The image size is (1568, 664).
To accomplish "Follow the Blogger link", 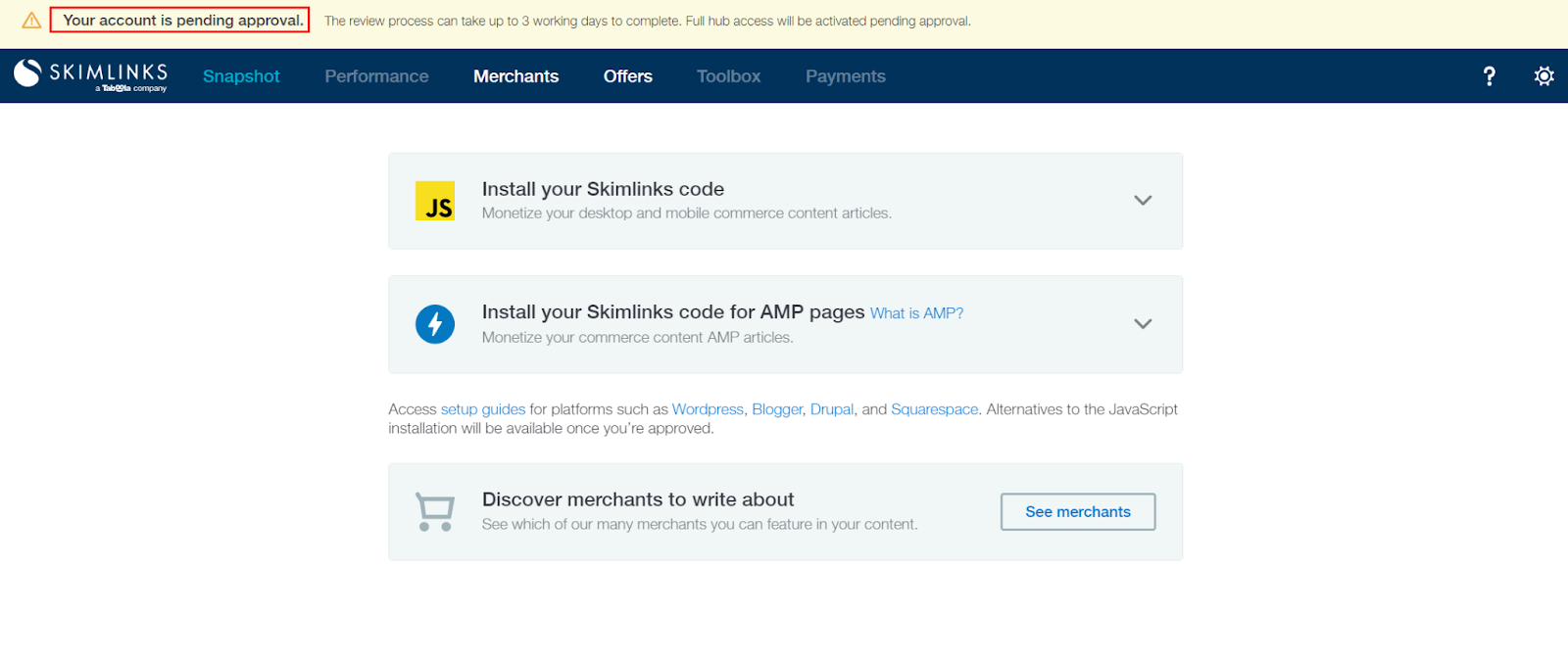I will (777, 409).
